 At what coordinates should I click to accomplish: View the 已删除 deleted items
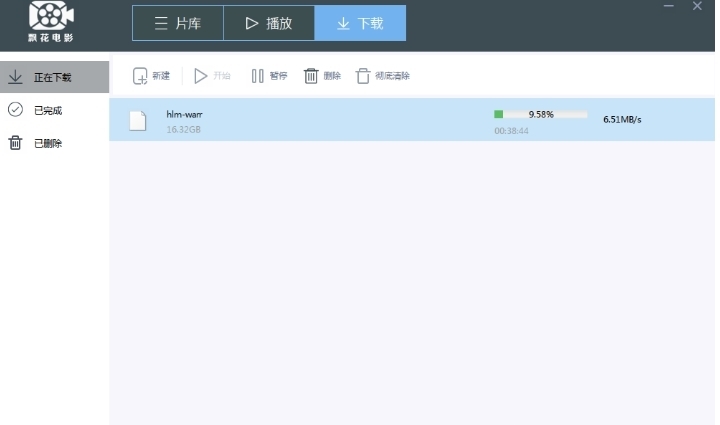pyautogui.click(x=54, y=143)
